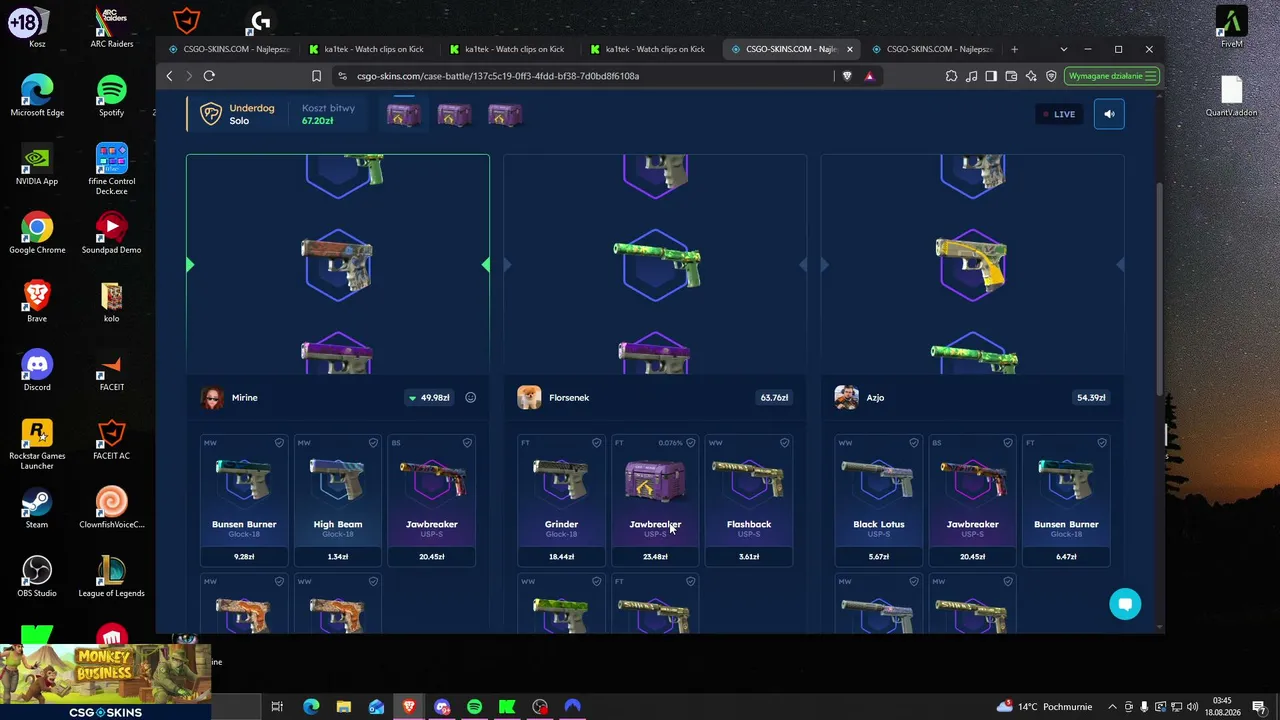Open Brave Shields lion icon in address bar
1280x720 pixels.
coord(848,76)
